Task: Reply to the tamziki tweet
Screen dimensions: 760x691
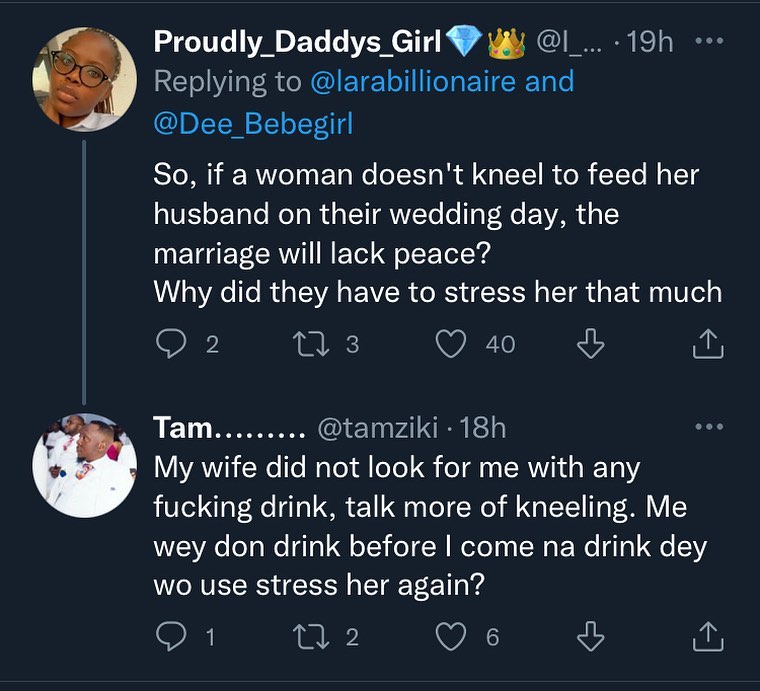Action: (173, 636)
